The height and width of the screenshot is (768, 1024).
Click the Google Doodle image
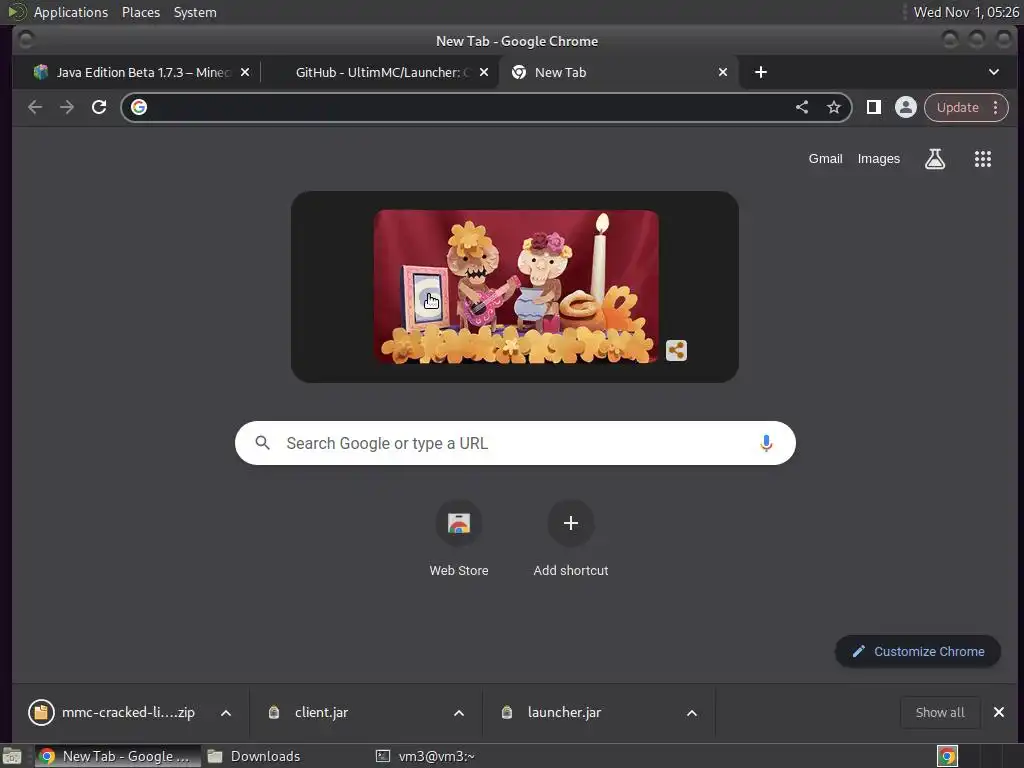coord(515,286)
